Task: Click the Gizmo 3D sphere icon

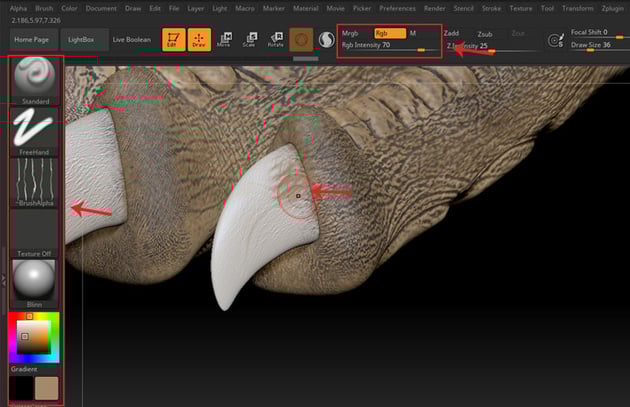Action: 301,39
